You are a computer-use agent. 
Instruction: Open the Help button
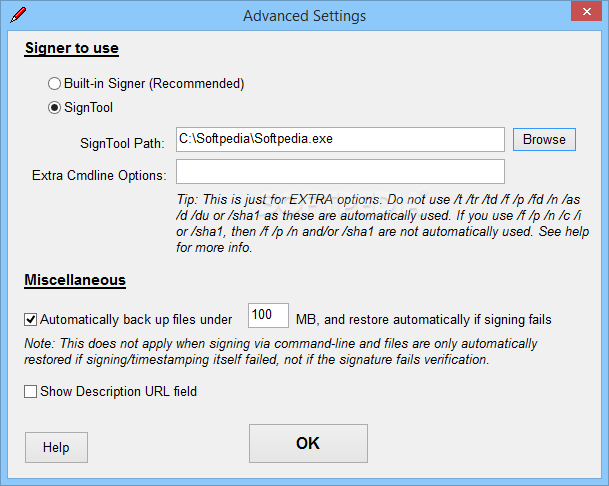coord(56,447)
